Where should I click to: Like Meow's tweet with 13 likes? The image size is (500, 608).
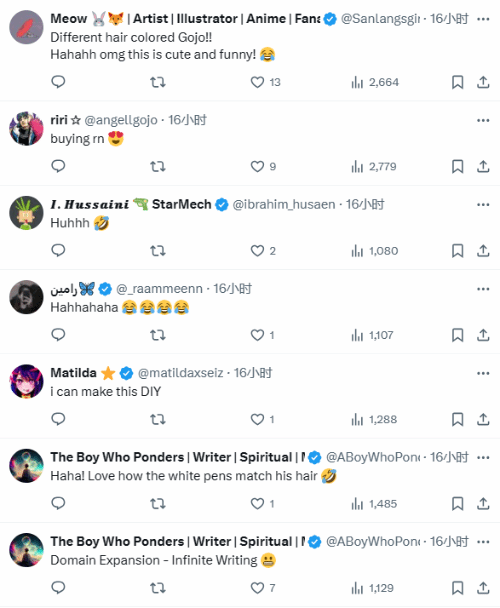click(x=265, y=82)
